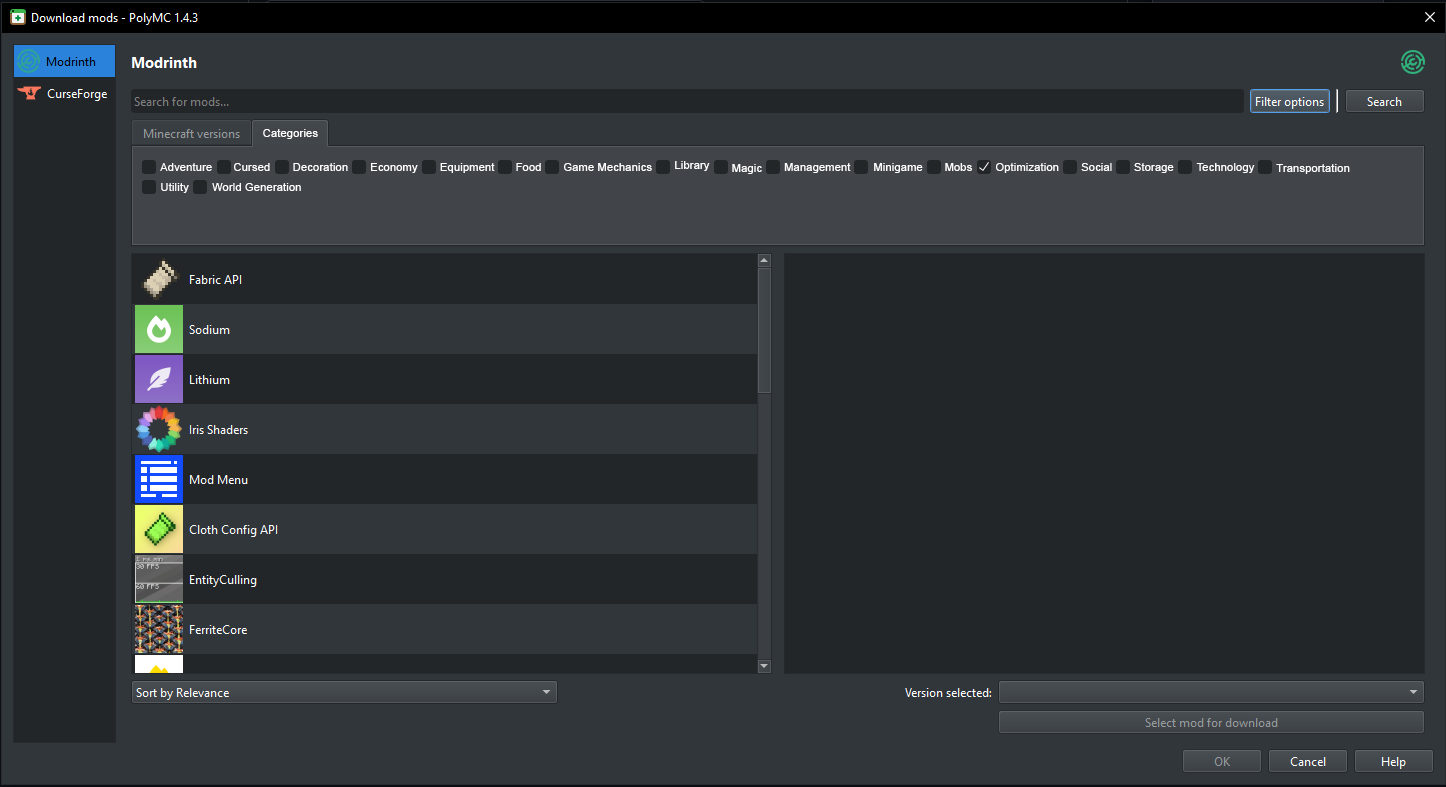
Task: Select the Fabric API mod icon
Action: pyautogui.click(x=158, y=279)
